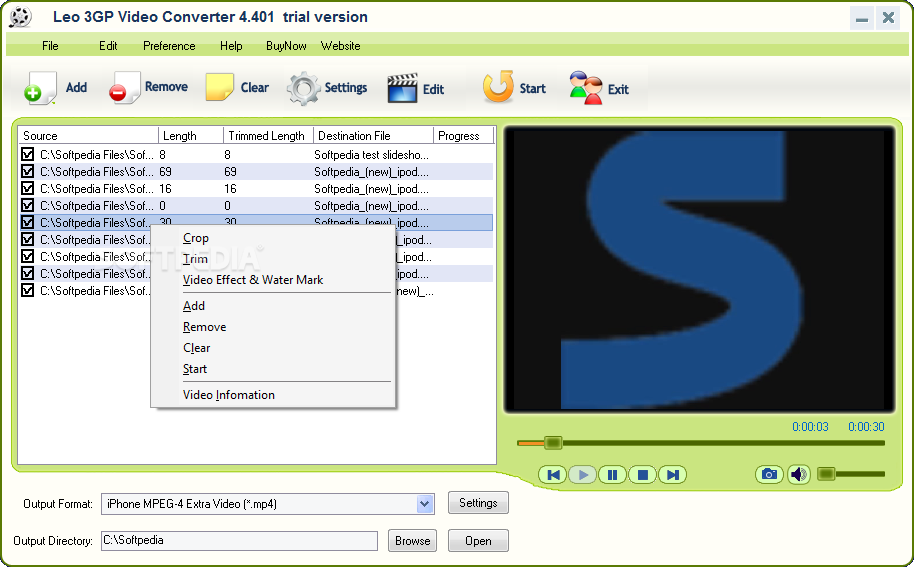Skip to previous track in player
Viewport: 914px width, 567px height.
(553, 475)
